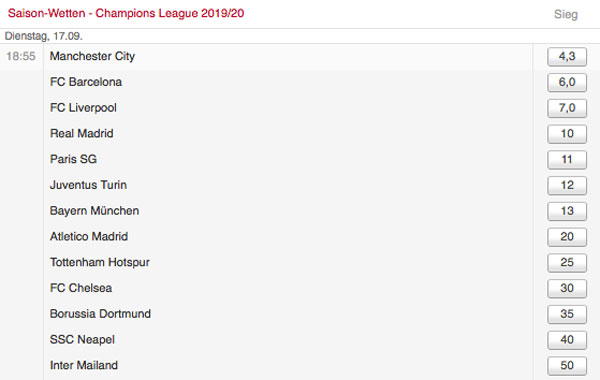Choose the 40 odds for SSC Neapel
Image resolution: width=600 pixels, height=380 pixels.
567,340
